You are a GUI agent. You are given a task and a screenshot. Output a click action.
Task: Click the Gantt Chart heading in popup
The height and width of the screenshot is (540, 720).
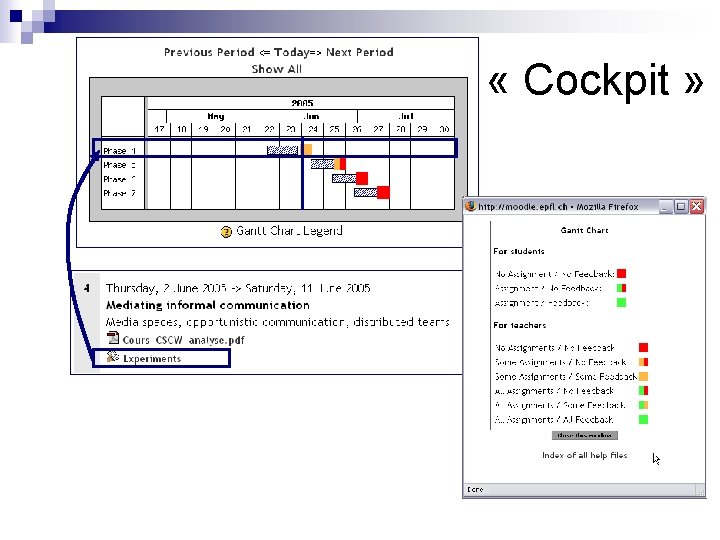pos(585,230)
